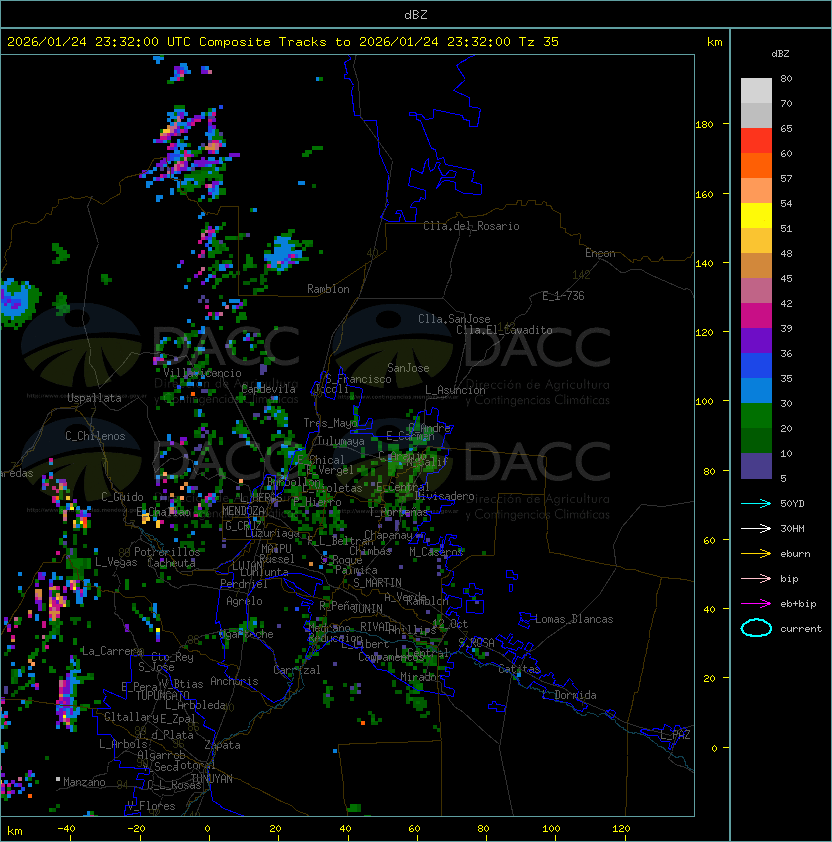The image size is (832, 842).
Task: Pick the bright green 20-30 dBZ swatch
Action: [x=756, y=416]
